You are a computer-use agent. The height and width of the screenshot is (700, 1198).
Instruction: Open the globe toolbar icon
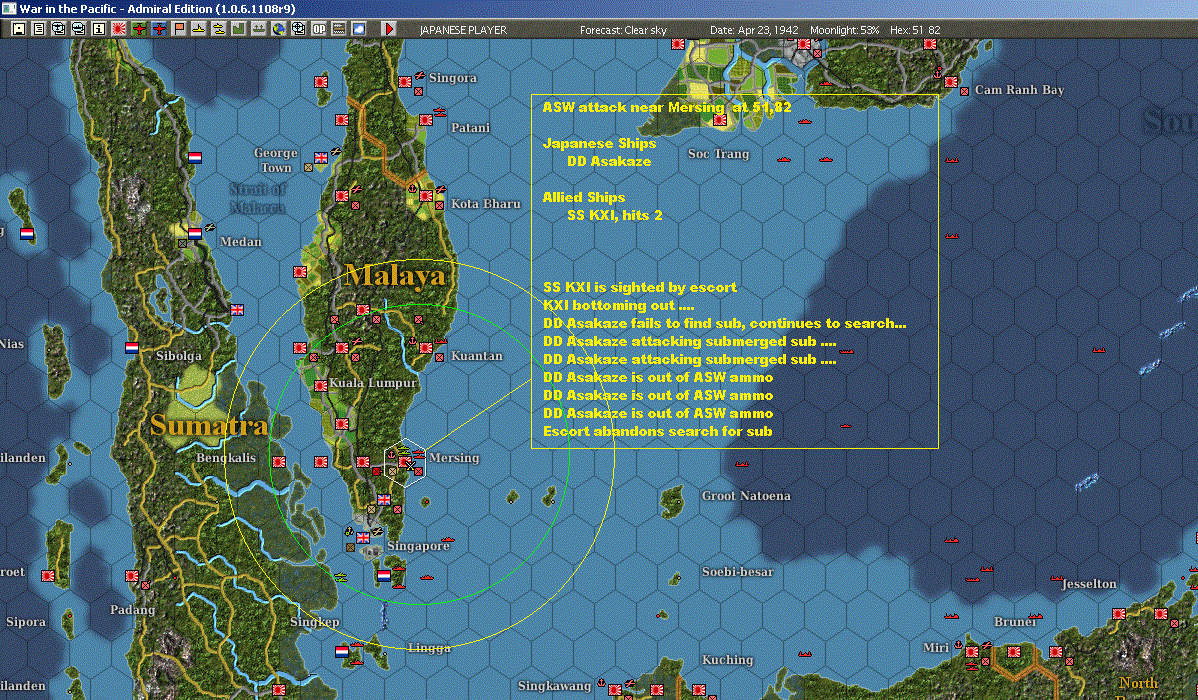pyautogui.click(x=279, y=29)
